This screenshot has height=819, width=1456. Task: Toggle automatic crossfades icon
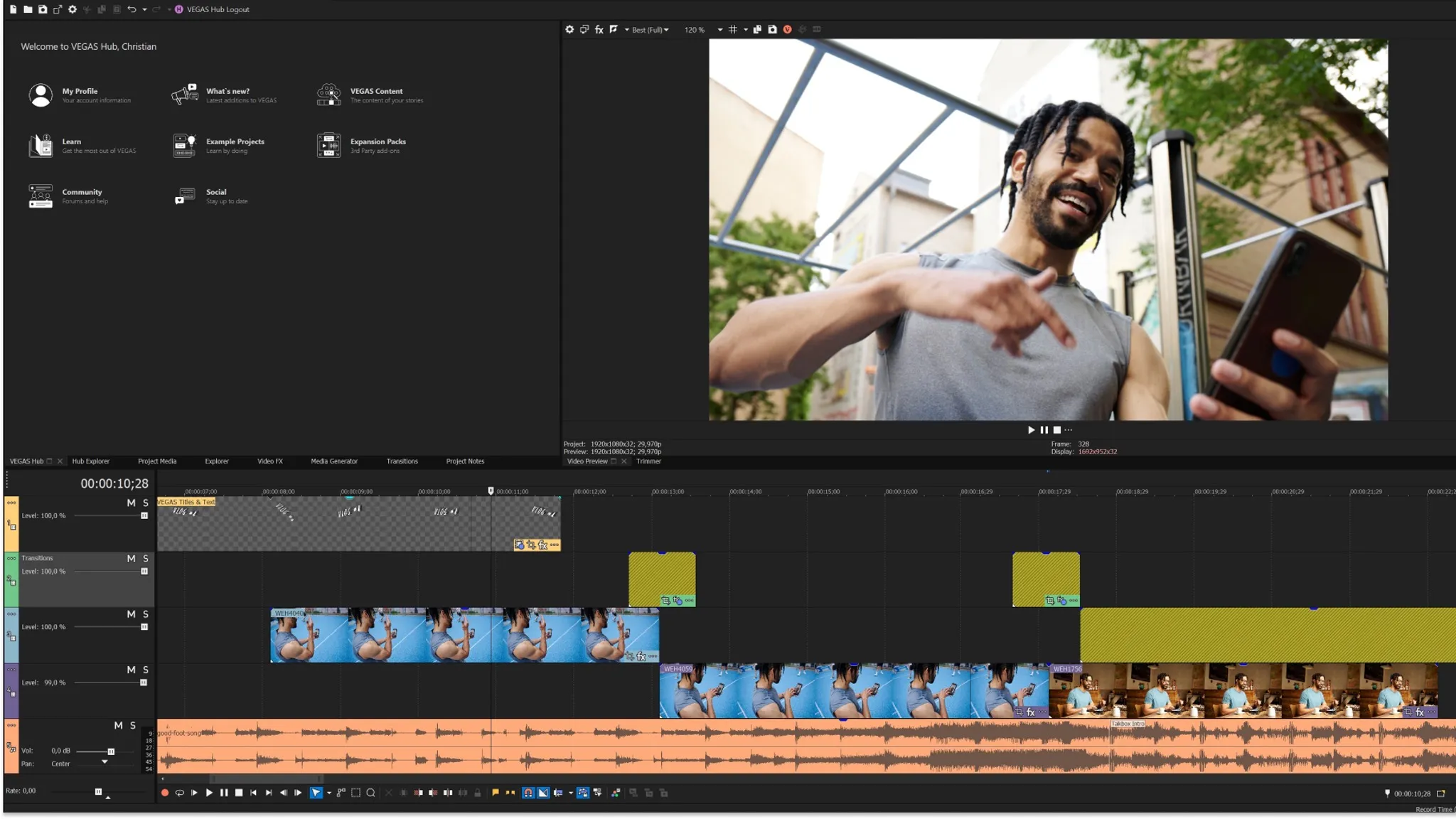point(543,793)
